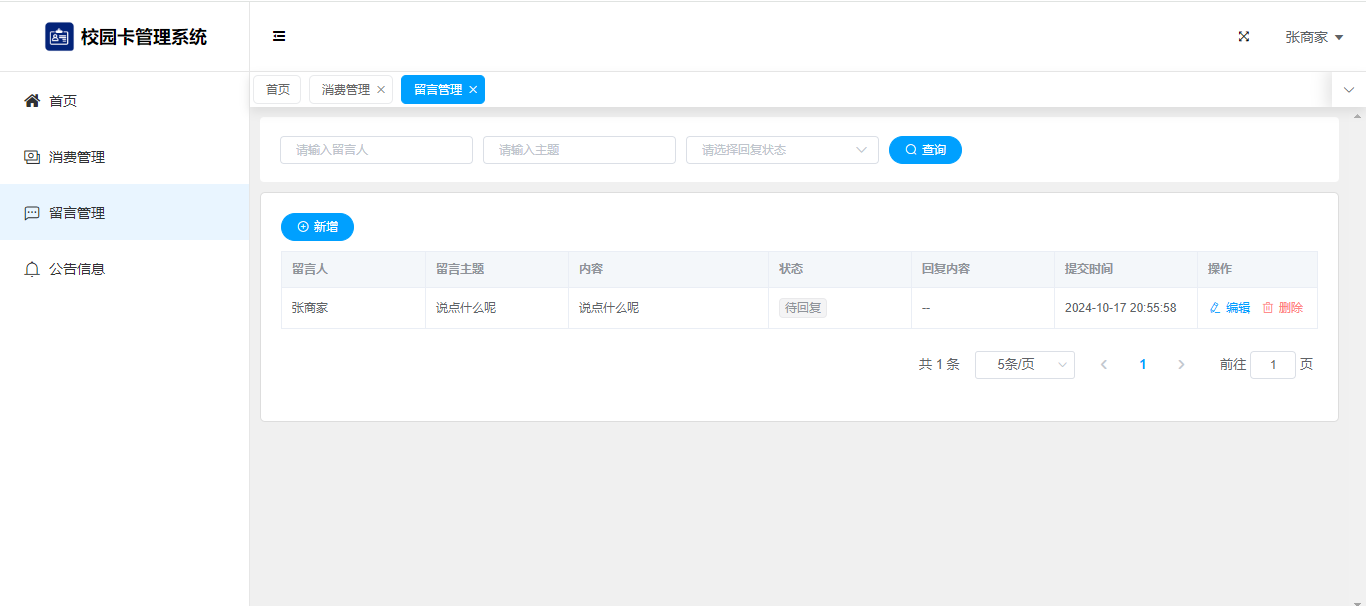This screenshot has height=606, width=1366.
Task: Open 首页 from the sidebar menu
Action: coord(63,101)
